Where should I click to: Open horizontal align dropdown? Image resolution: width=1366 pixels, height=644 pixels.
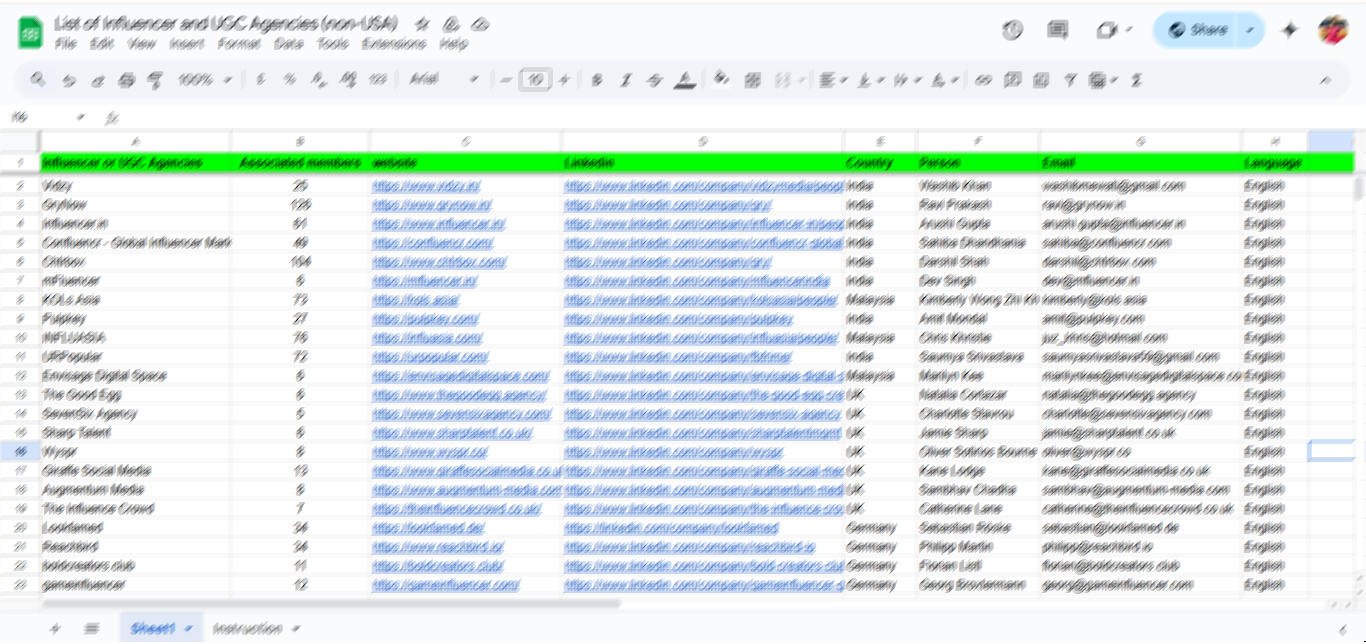(833, 80)
